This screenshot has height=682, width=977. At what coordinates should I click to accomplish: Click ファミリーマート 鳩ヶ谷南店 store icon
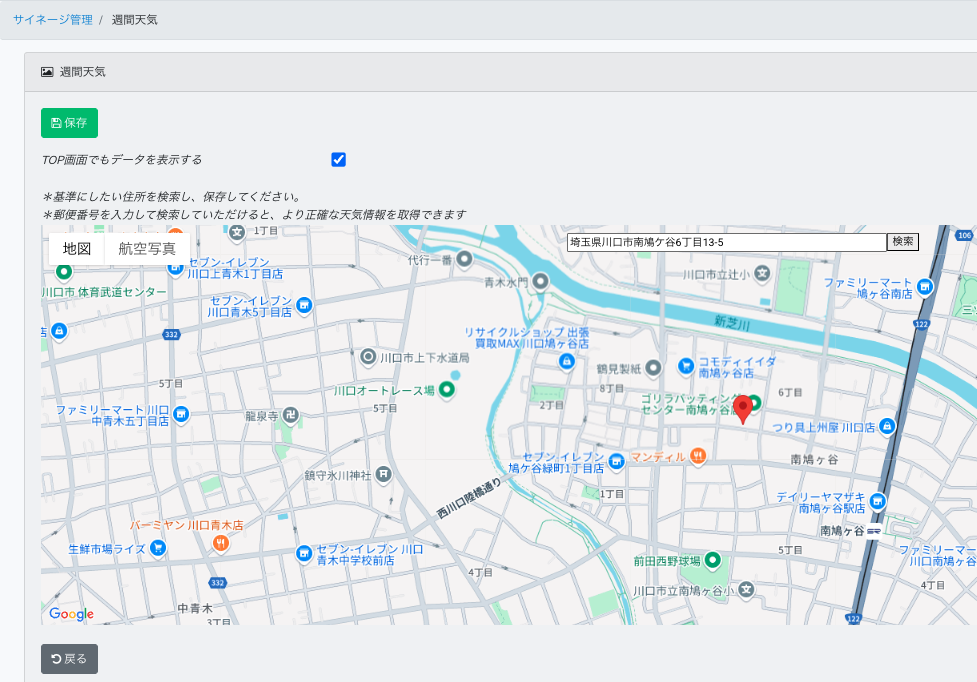pos(925,287)
